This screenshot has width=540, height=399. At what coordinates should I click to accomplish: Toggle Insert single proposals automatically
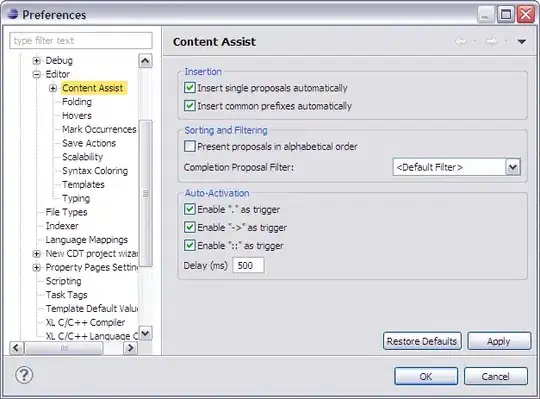(x=189, y=87)
